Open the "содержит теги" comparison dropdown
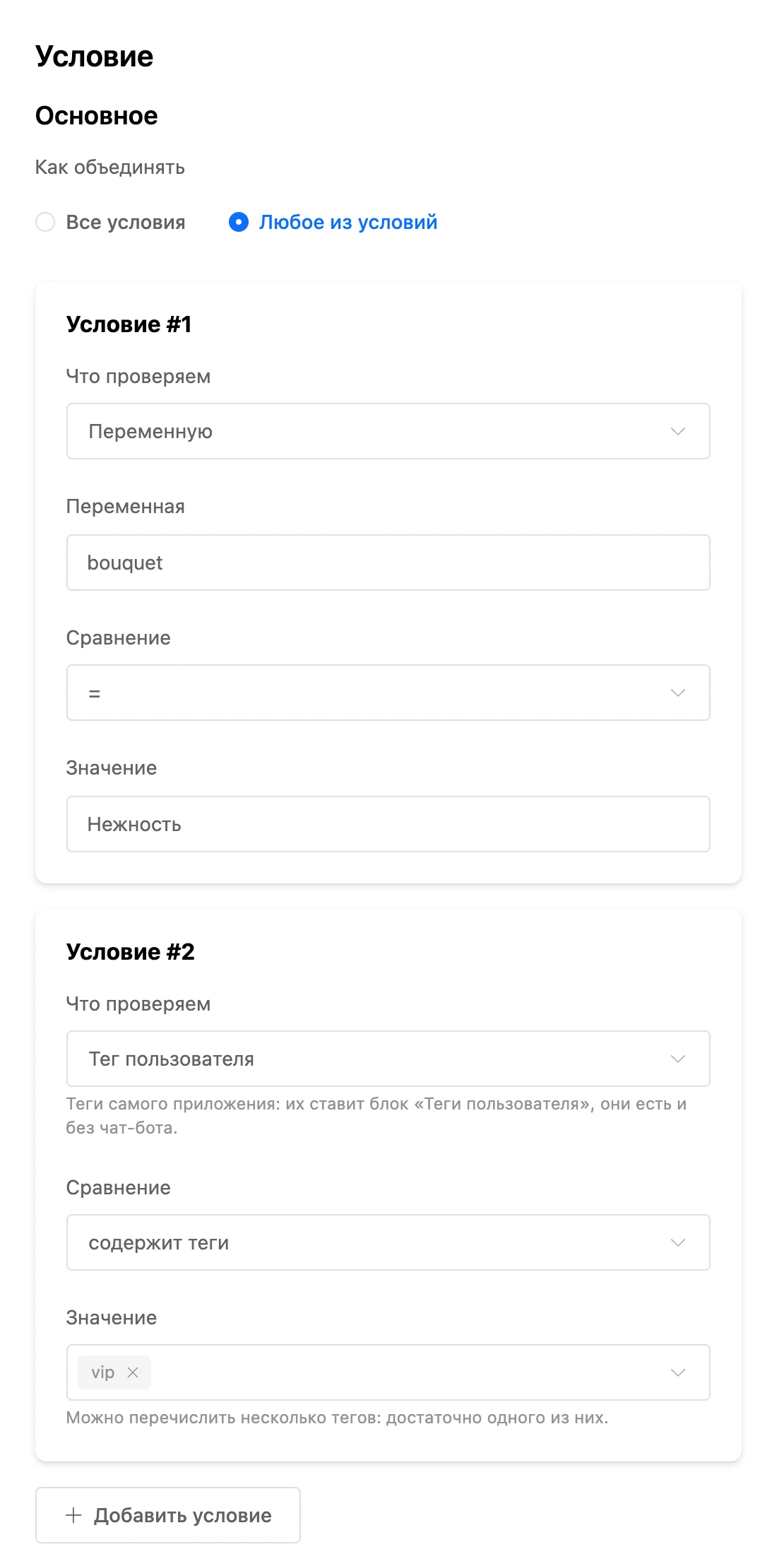This screenshot has height=1559, width=784. 388,1242
